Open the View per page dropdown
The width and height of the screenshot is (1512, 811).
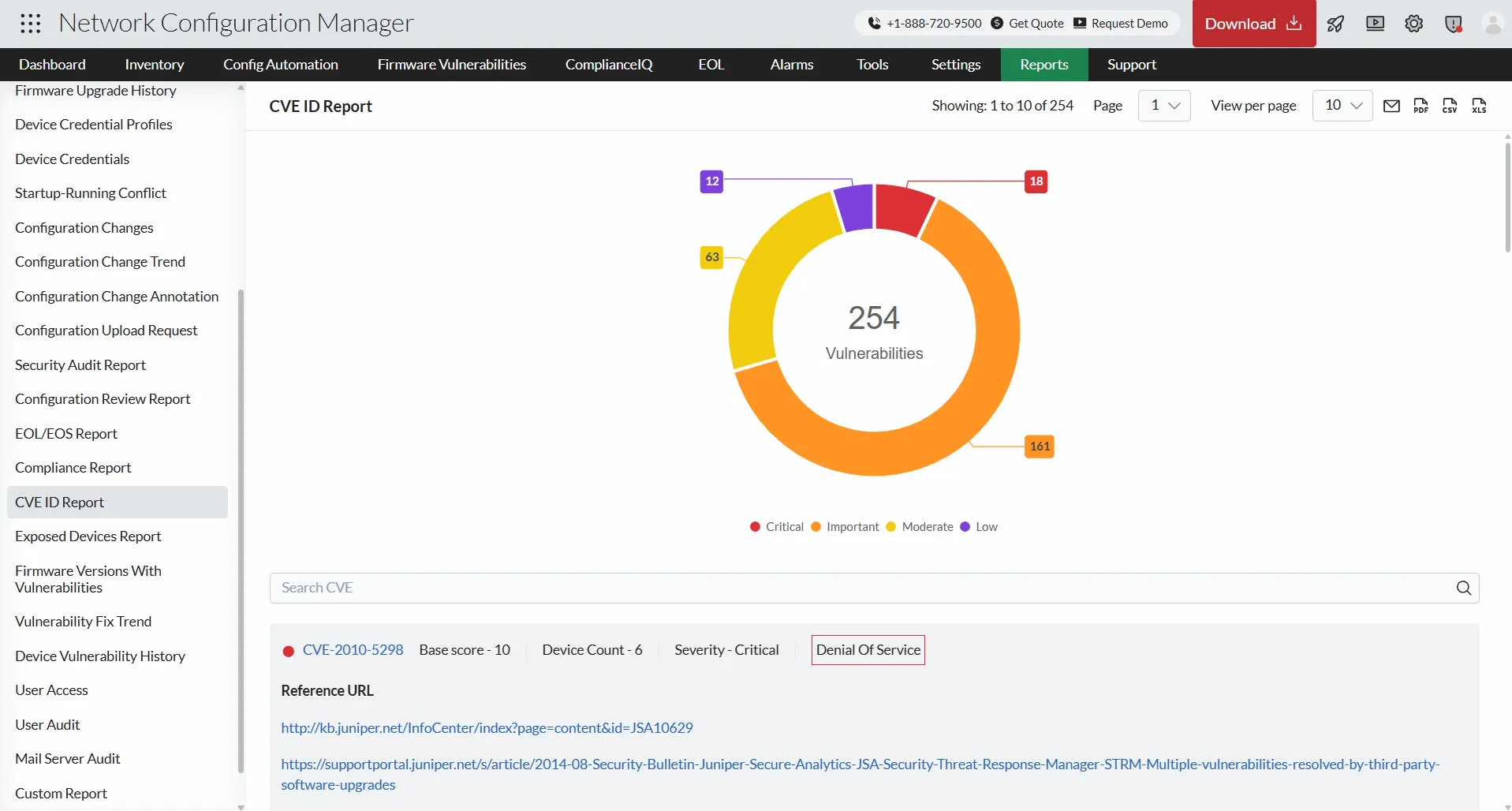1342,106
